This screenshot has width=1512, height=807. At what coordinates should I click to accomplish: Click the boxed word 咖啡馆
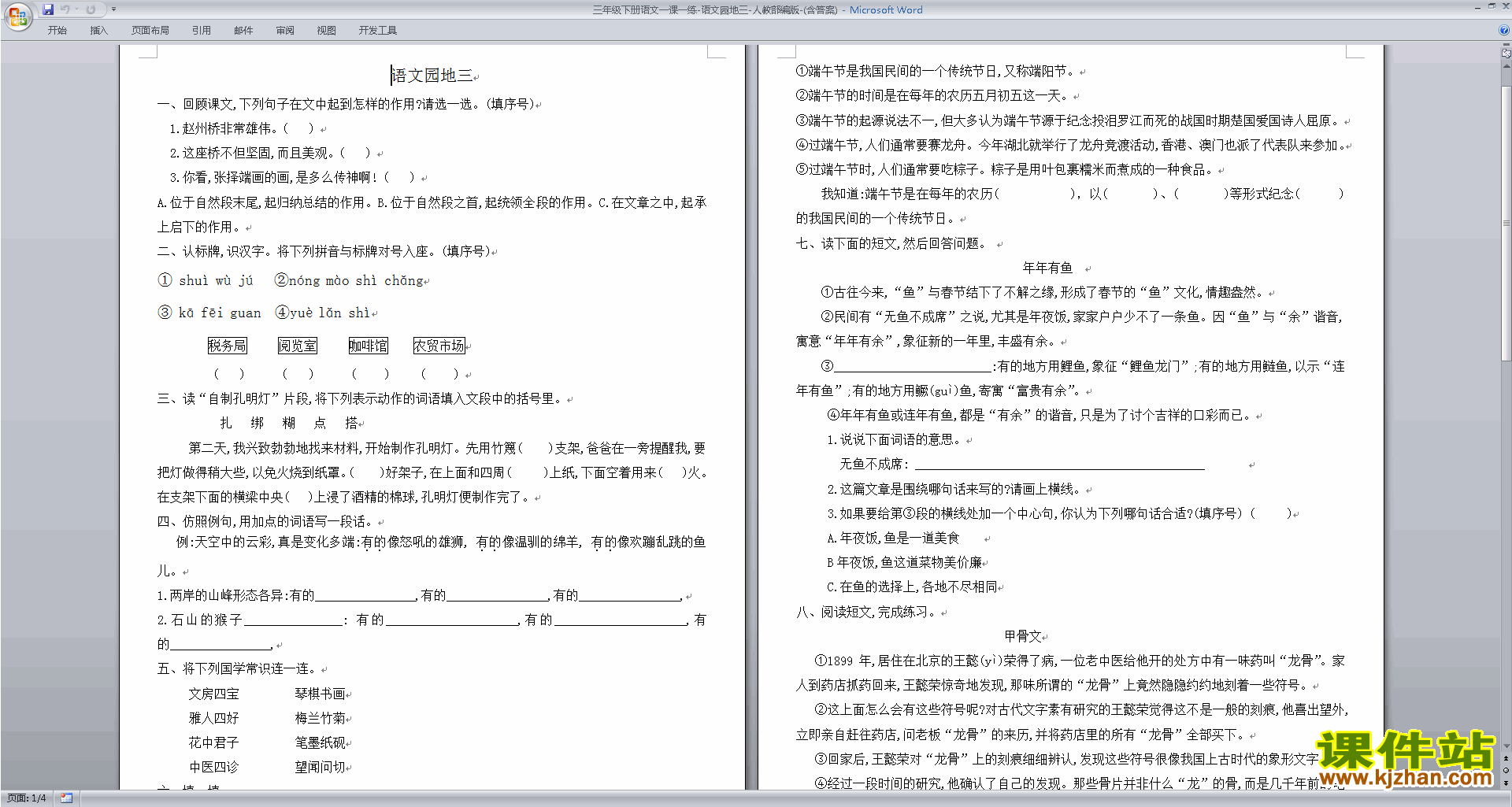[369, 346]
